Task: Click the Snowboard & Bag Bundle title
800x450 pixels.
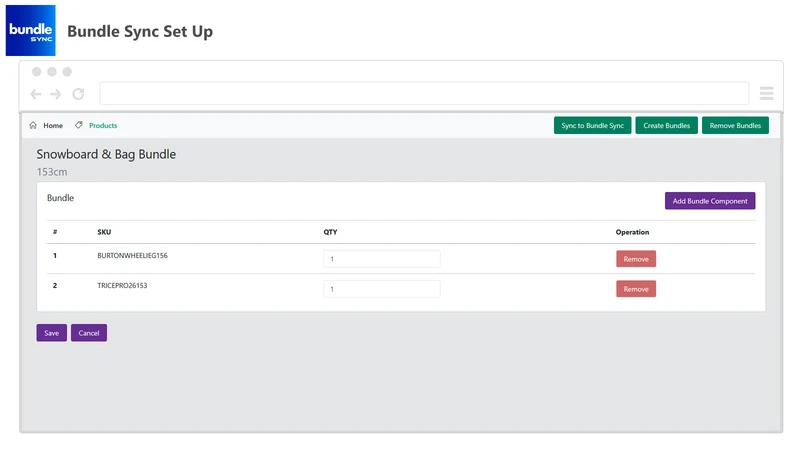Action: 106,154
